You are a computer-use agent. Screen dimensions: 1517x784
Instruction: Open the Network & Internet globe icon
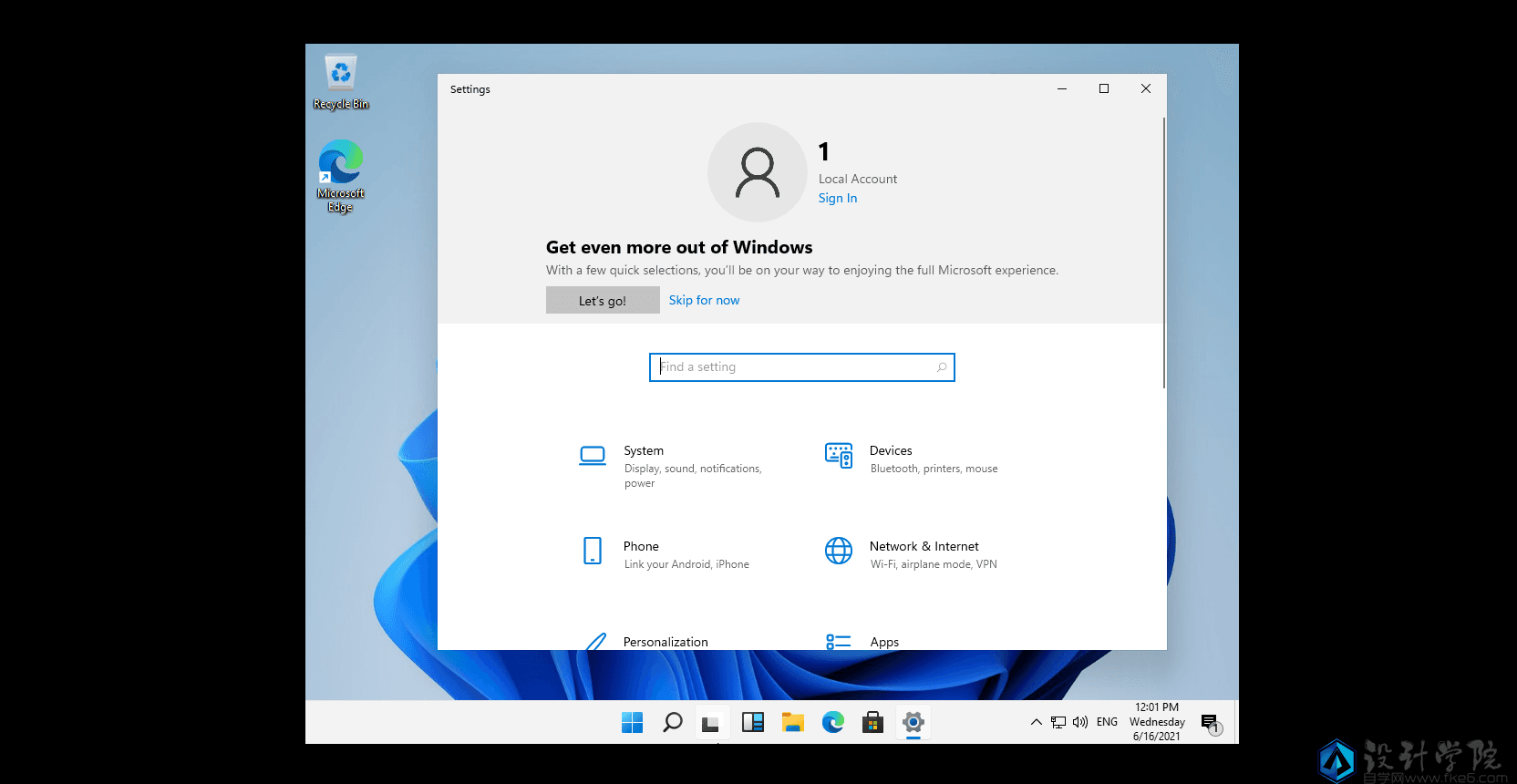pos(839,551)
